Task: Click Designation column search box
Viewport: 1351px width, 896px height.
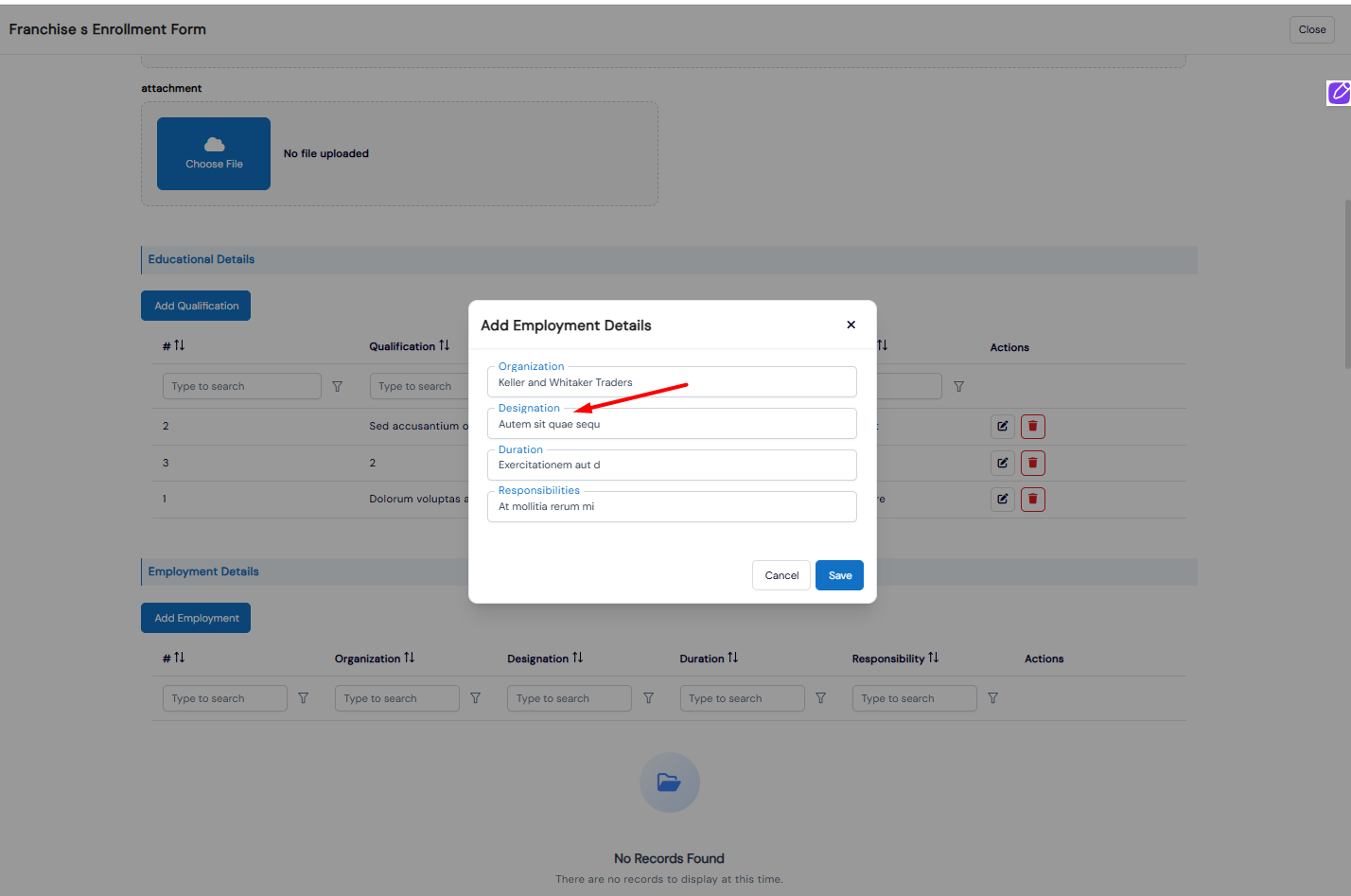Action: click(x=570, y=698)
